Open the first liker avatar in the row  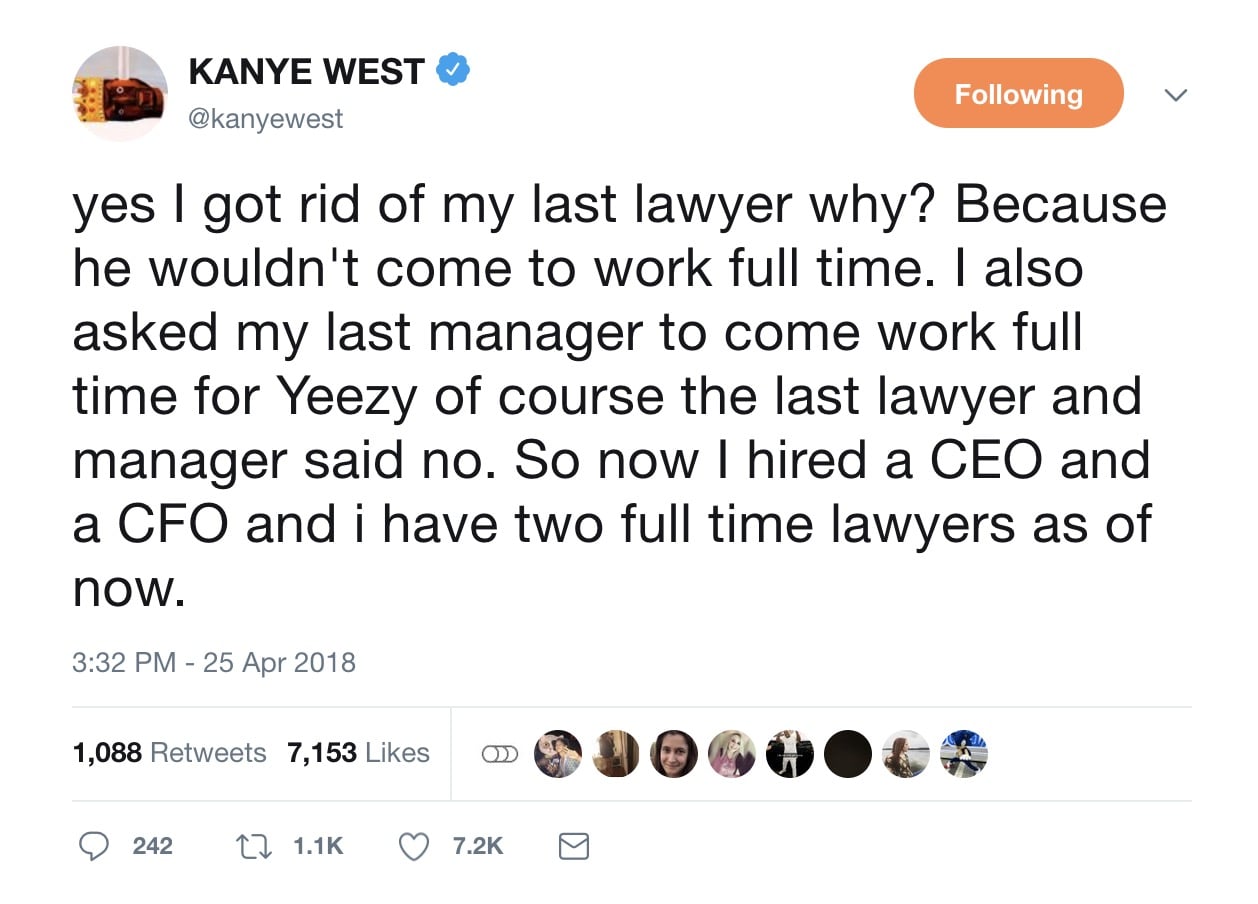click(x=557, y=754)
